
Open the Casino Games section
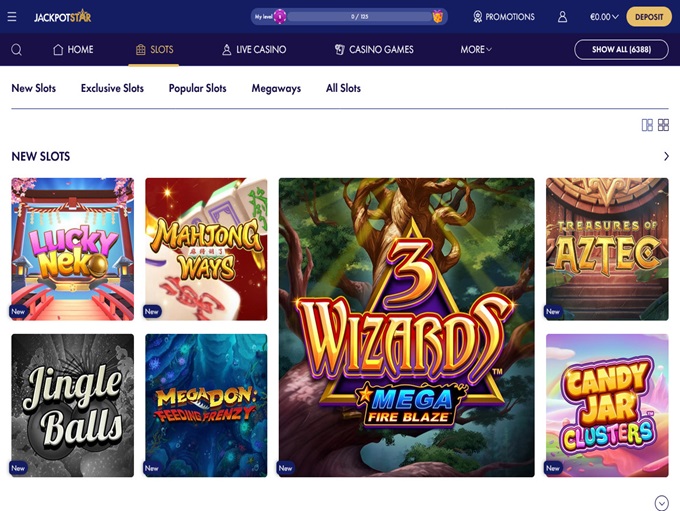pos(374,50)
